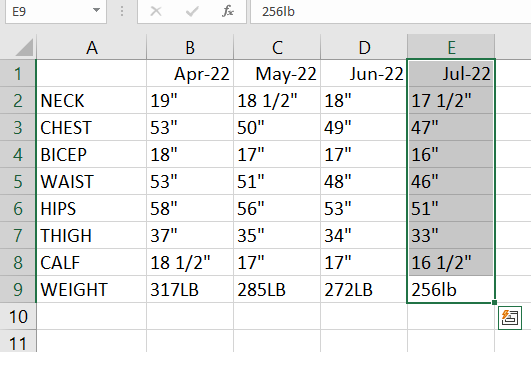Select row 5 header
Viewport: 531px width, 378px height.
[x=18, y=181]
